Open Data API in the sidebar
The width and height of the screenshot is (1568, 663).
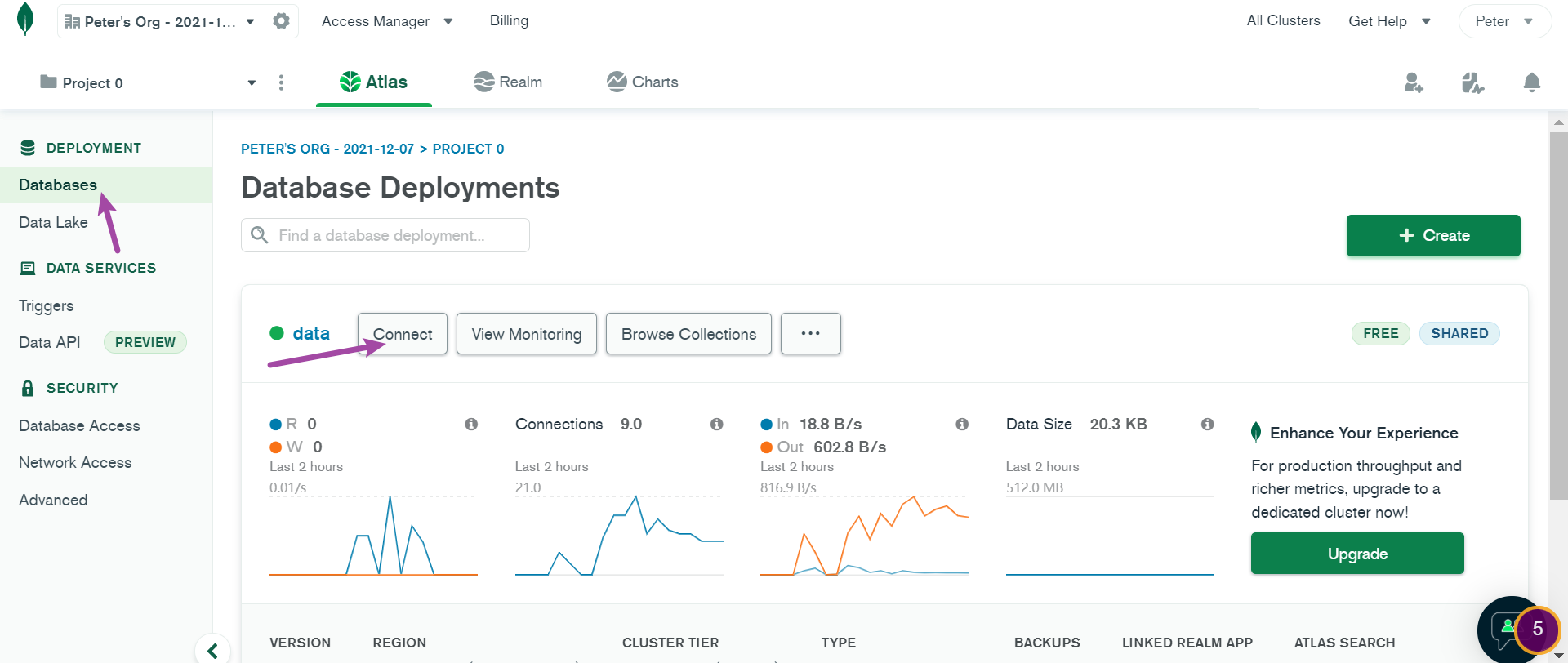click(49, 342)
